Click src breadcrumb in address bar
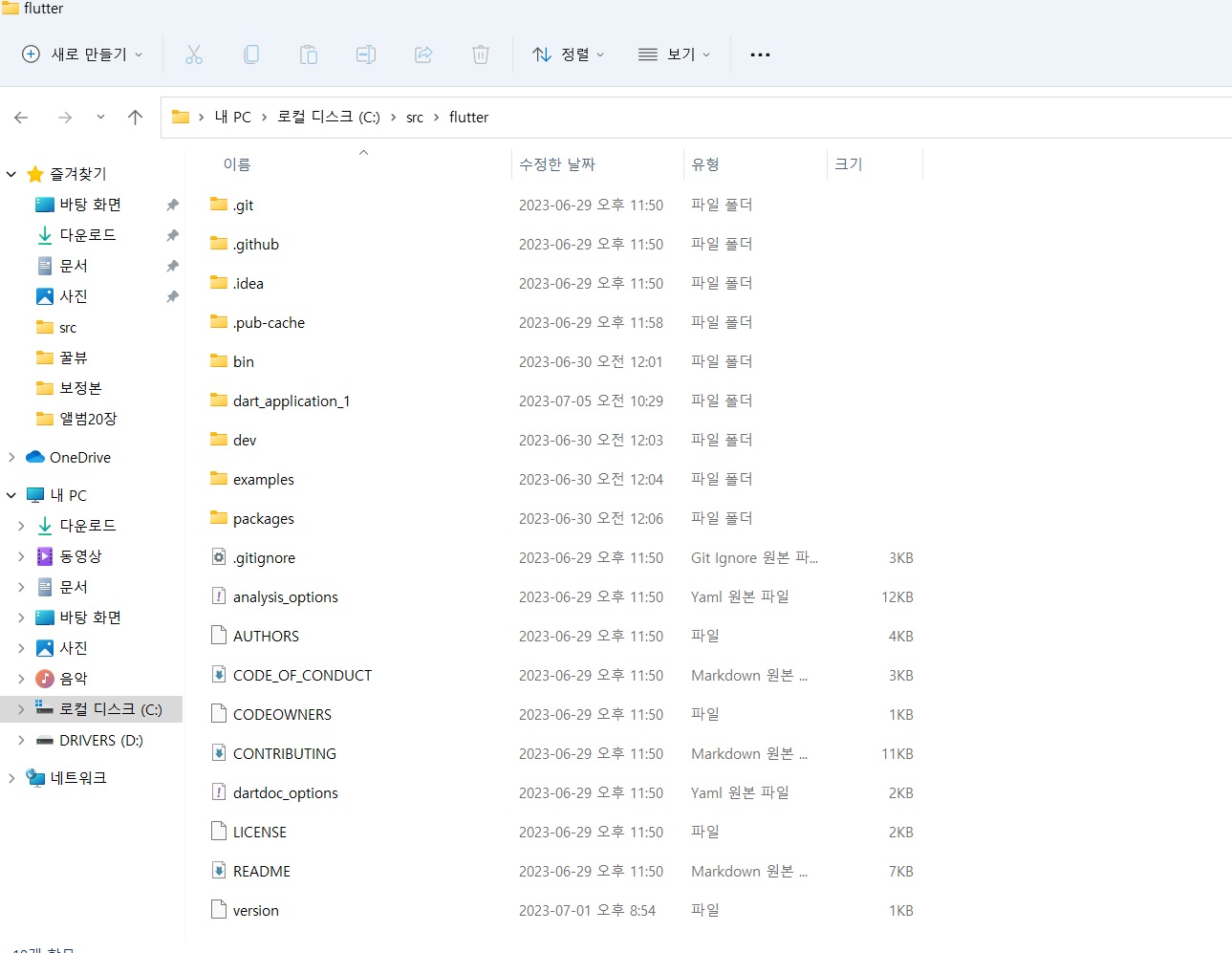 (x=415, y=118)
